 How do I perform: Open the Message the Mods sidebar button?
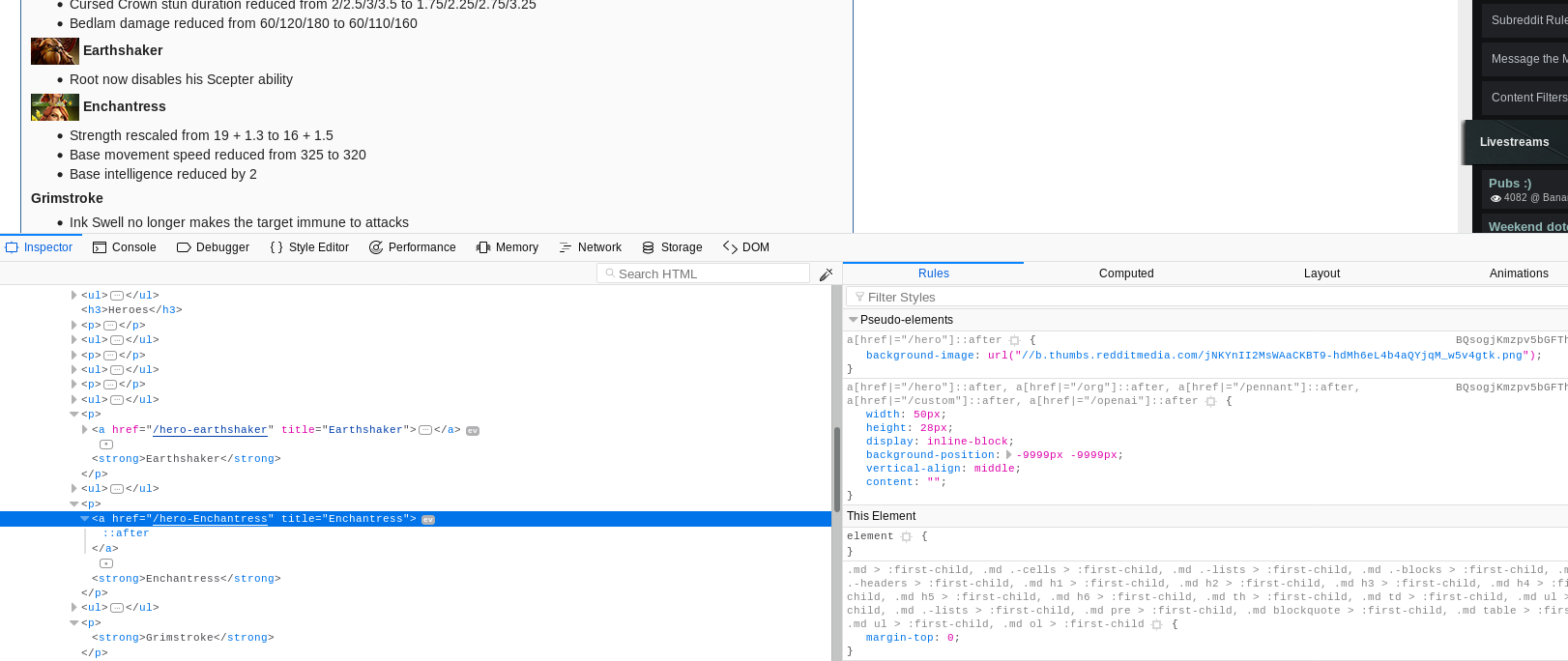1525,59
